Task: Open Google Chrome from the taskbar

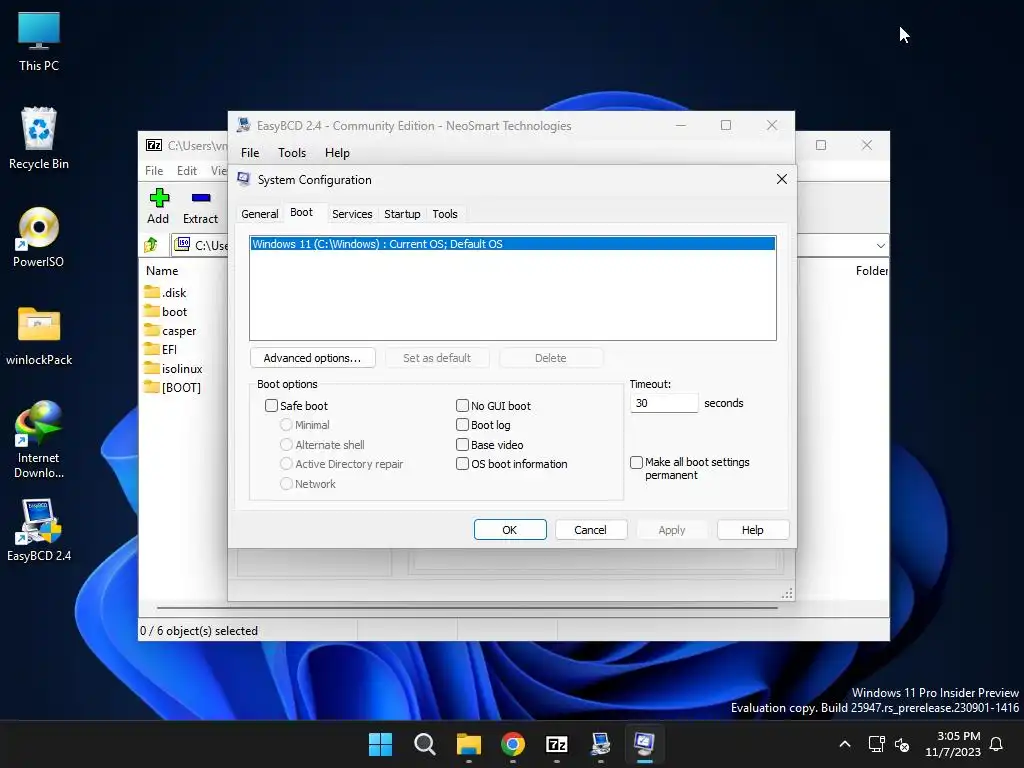Action: tap(513, 744)
